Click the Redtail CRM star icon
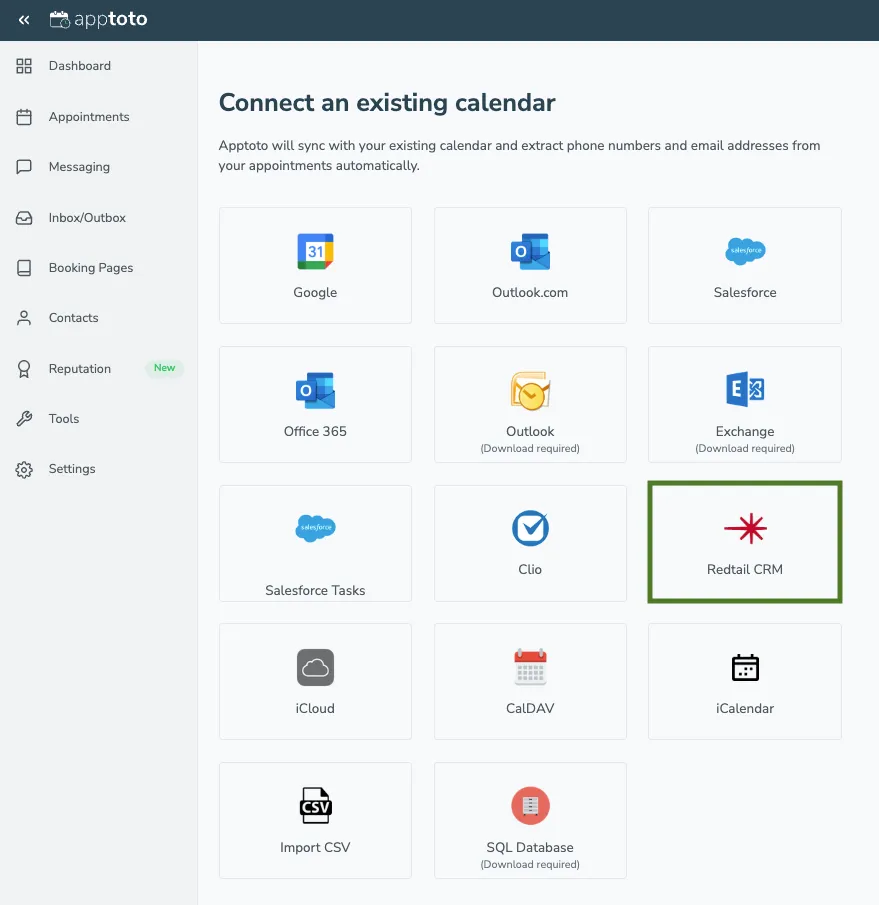 745,528
